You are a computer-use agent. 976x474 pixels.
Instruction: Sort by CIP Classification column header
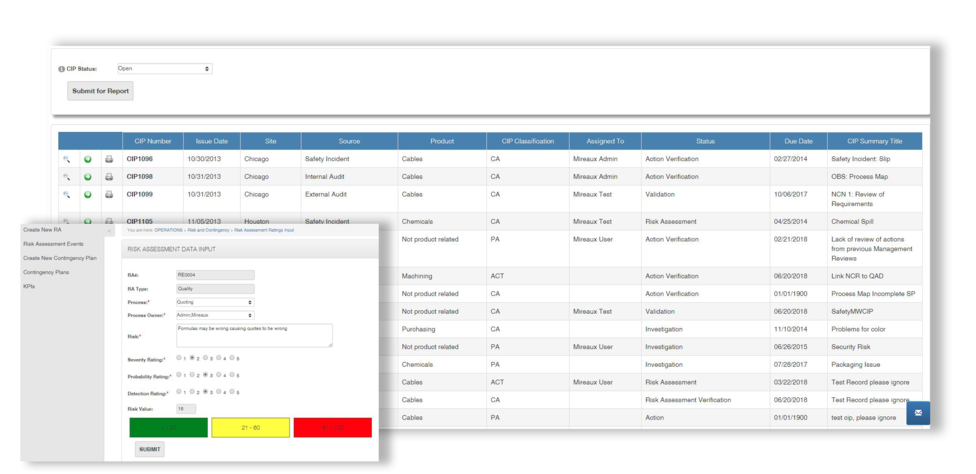tap(527, 141)
